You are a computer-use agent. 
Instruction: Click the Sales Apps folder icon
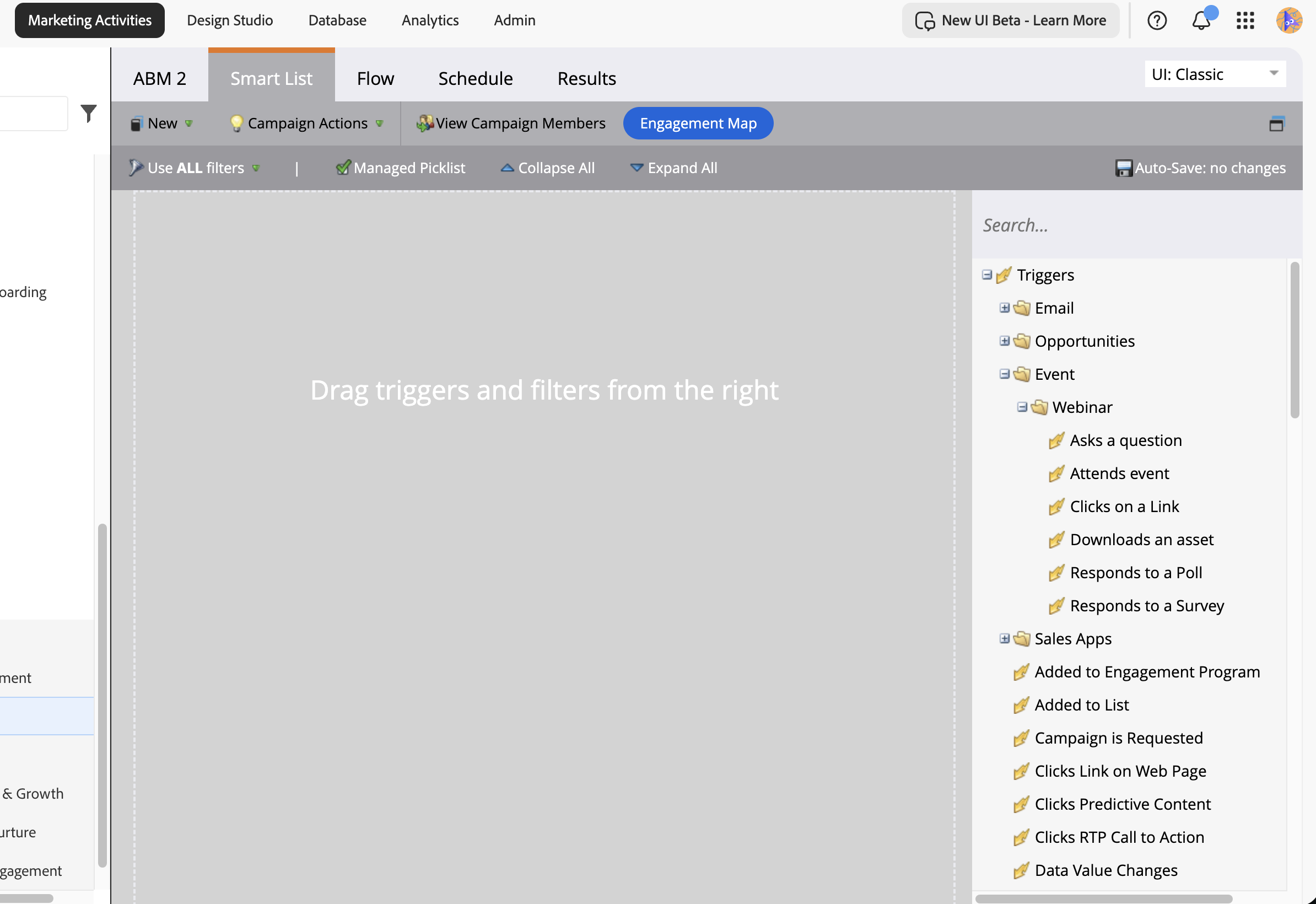1022,639
